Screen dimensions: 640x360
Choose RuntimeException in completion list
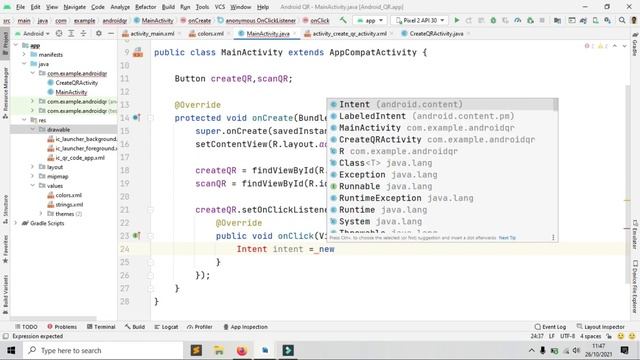click(x=441, y=198)
